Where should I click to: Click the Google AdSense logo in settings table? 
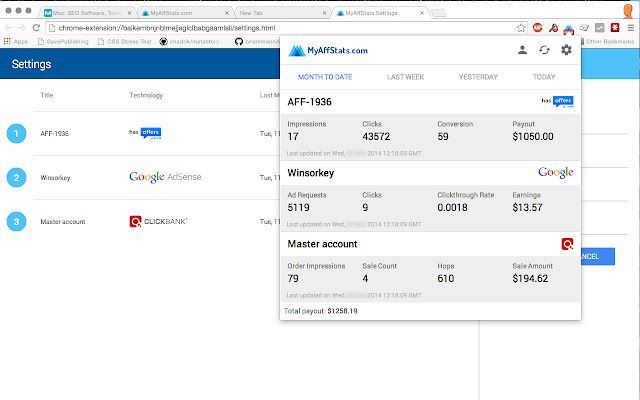pos(165,177)
